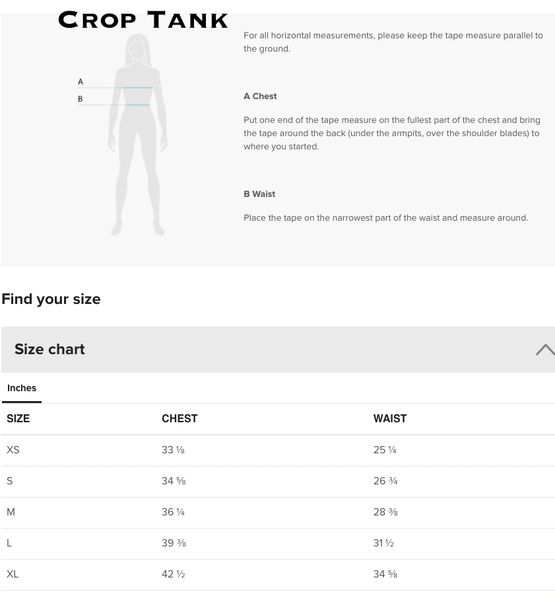555x600 pixels.
Task: Click the WAIST column header
Action: pos(390,418)
